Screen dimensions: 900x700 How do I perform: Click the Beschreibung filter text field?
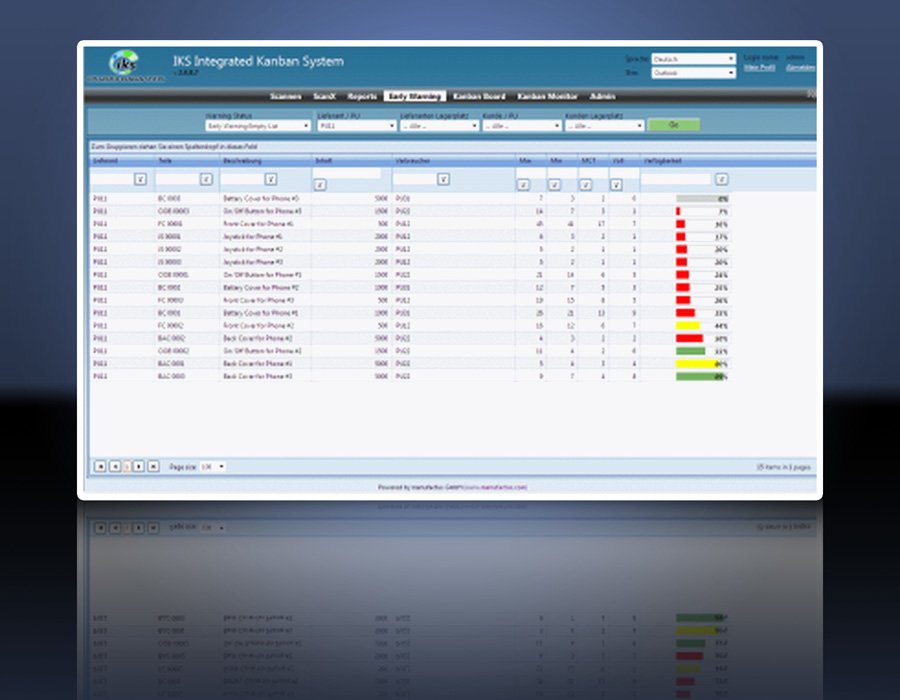tap(242, 180)
